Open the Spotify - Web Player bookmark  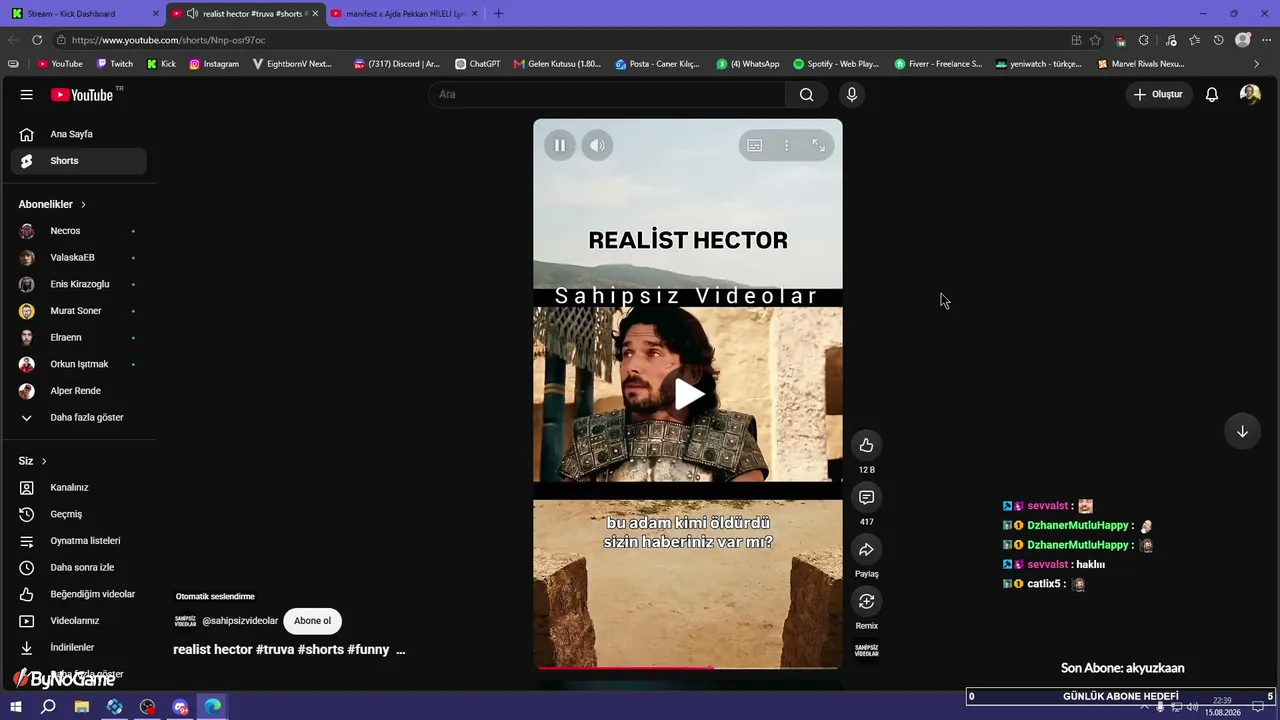pos(836,64)
